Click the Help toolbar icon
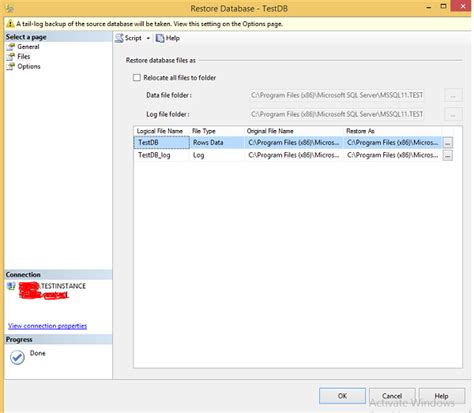Viewport: 474px width, 413px height. 160,38
